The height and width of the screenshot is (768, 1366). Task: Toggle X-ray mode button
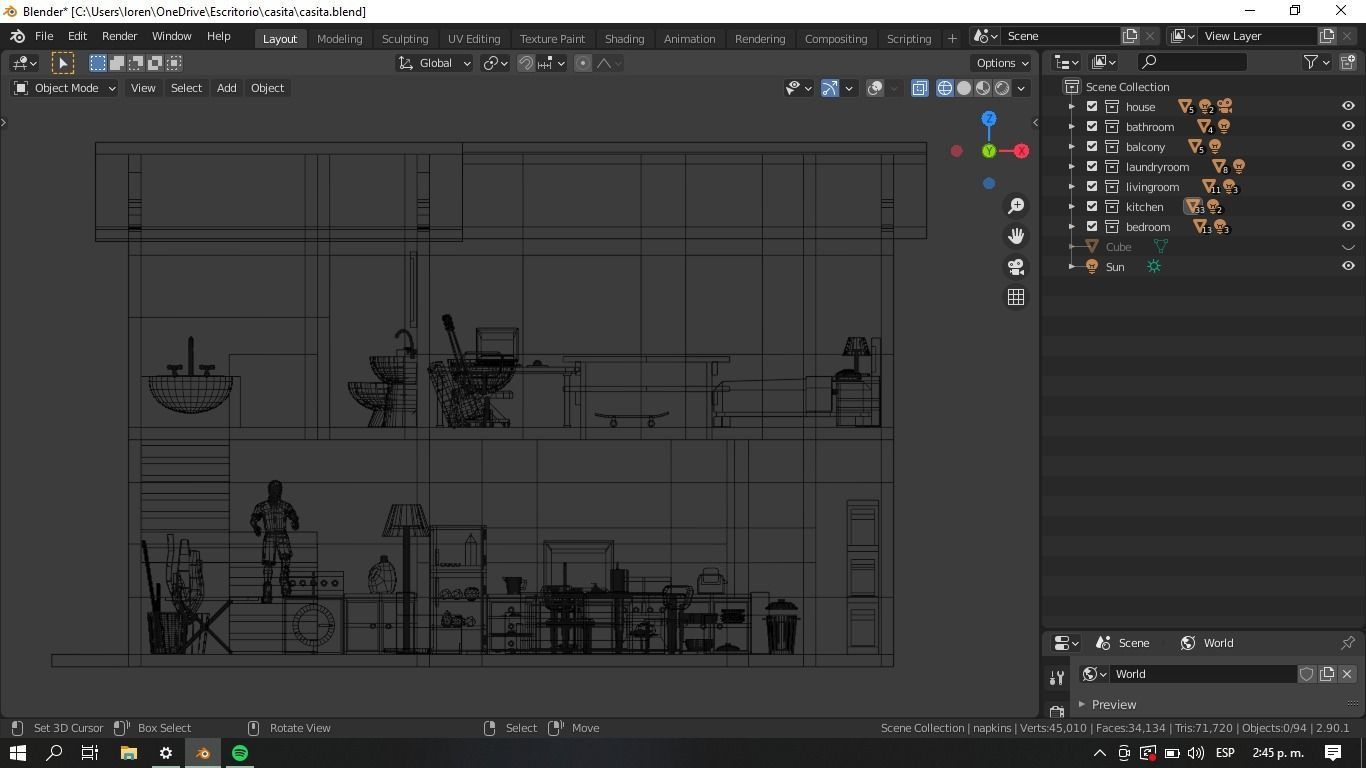919,88
